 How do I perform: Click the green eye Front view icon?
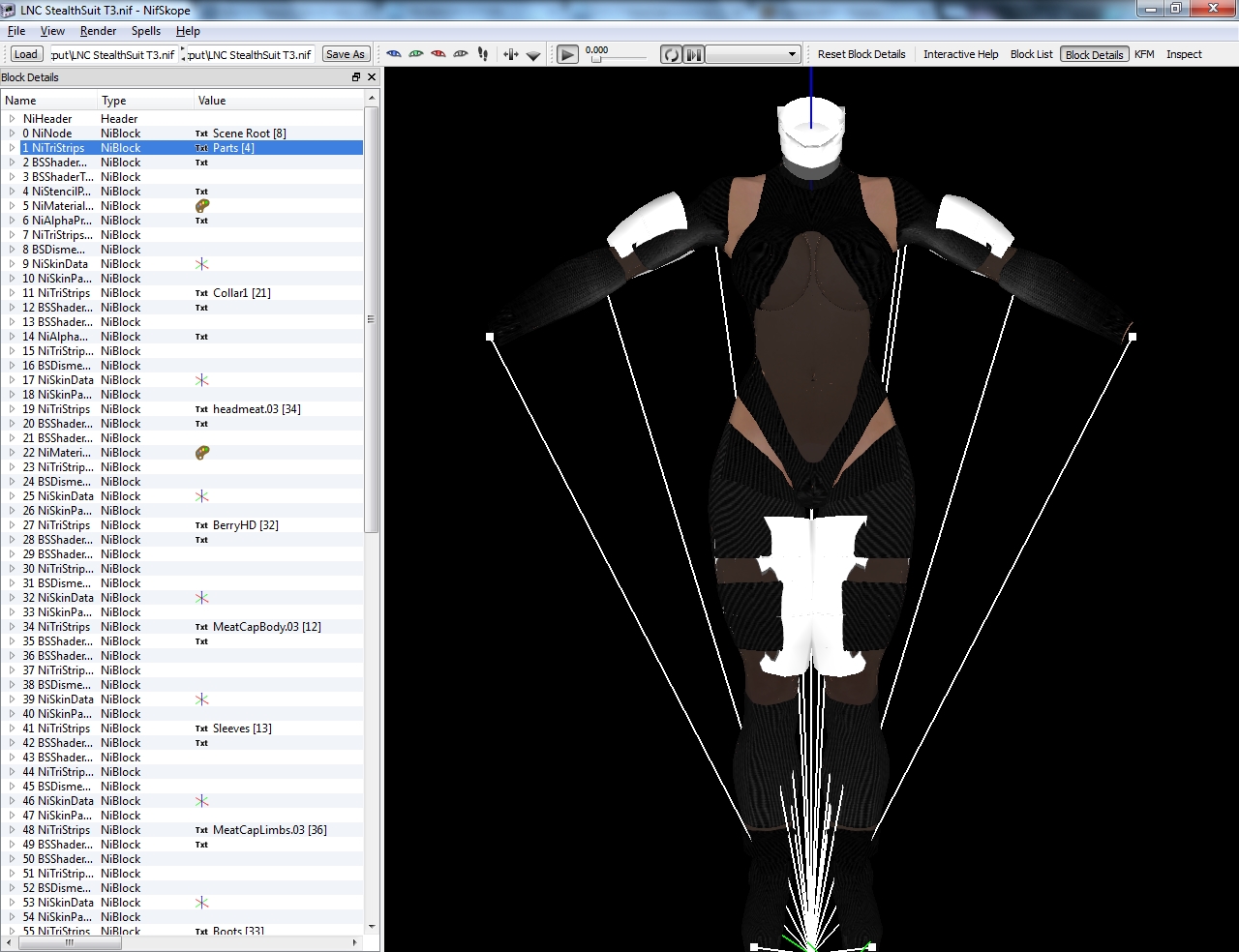pyautogui.click(x=416, y=54)
